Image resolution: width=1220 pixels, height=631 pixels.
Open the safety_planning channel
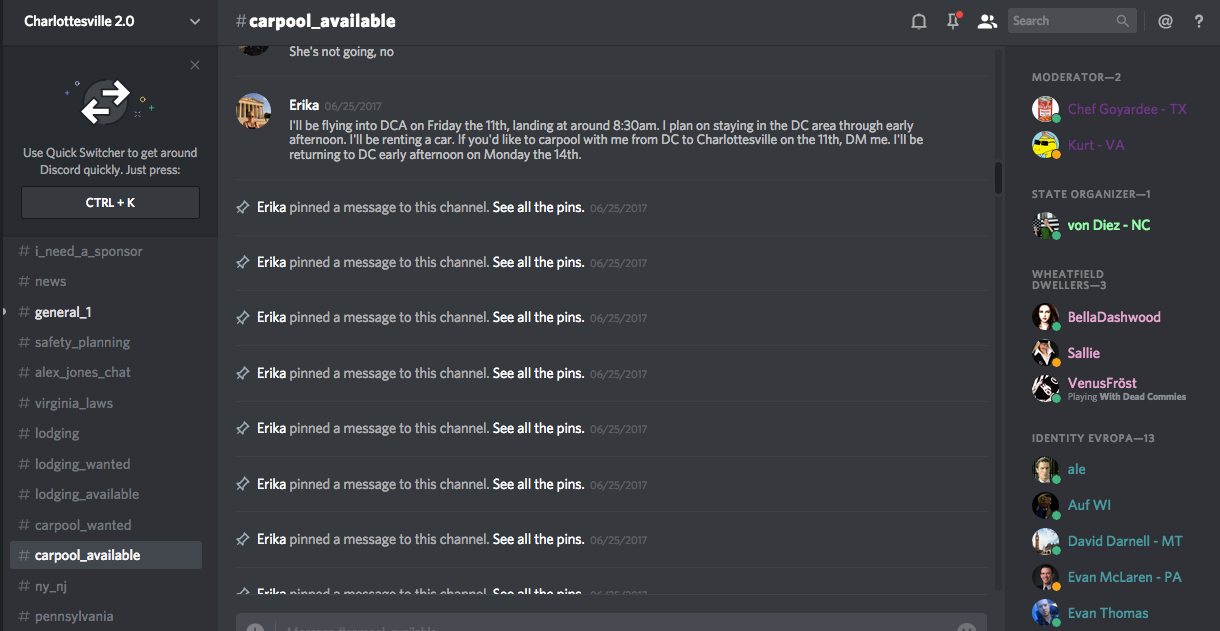[82, 342]
